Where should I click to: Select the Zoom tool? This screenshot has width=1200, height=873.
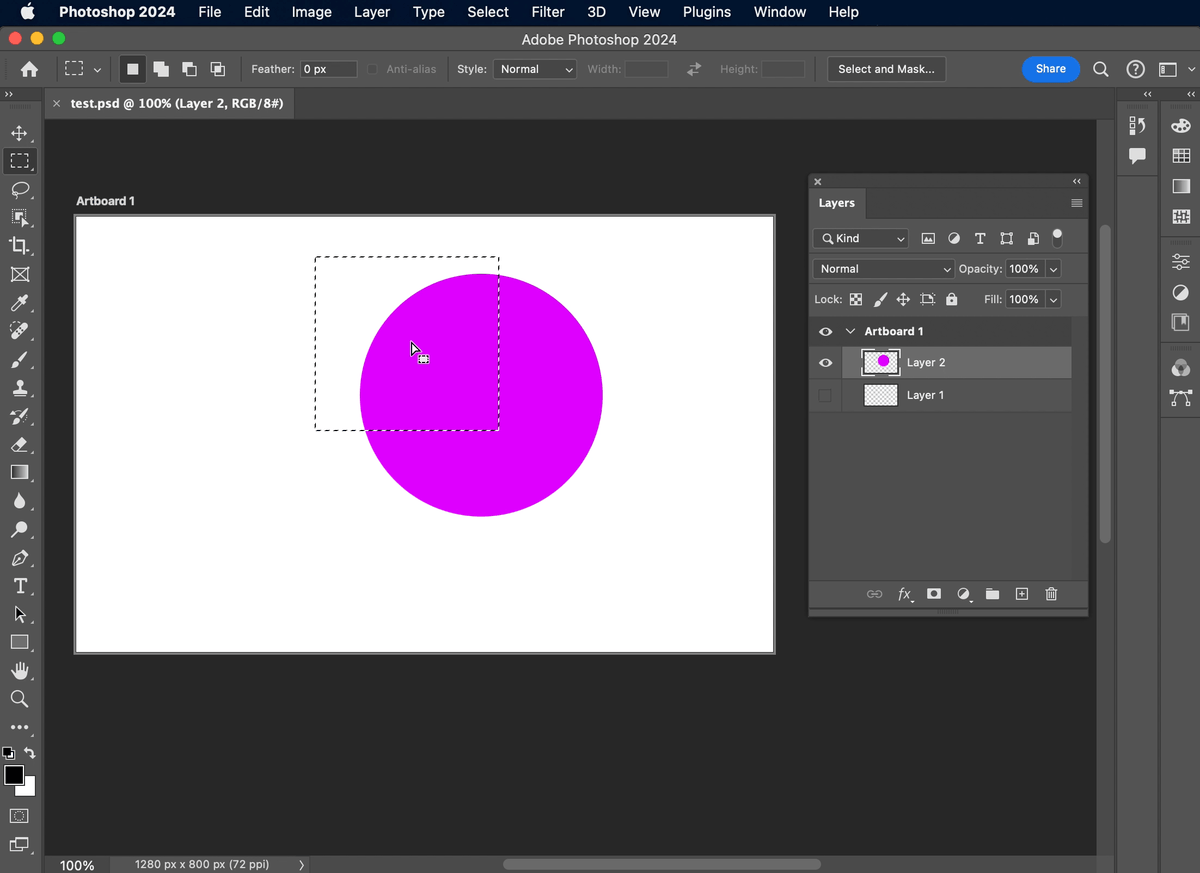(x=20, y=699)
